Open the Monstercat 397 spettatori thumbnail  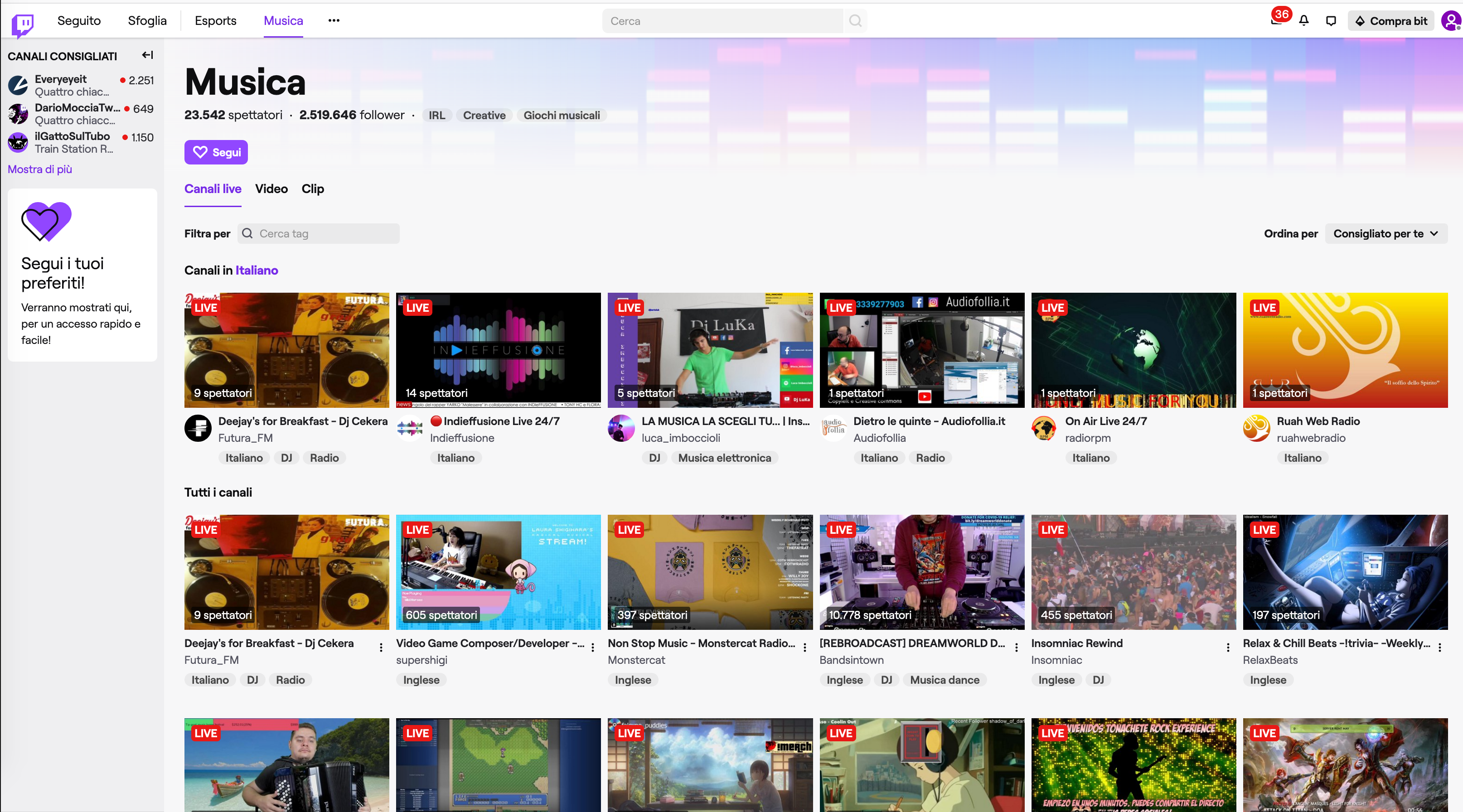pos(711,572)
